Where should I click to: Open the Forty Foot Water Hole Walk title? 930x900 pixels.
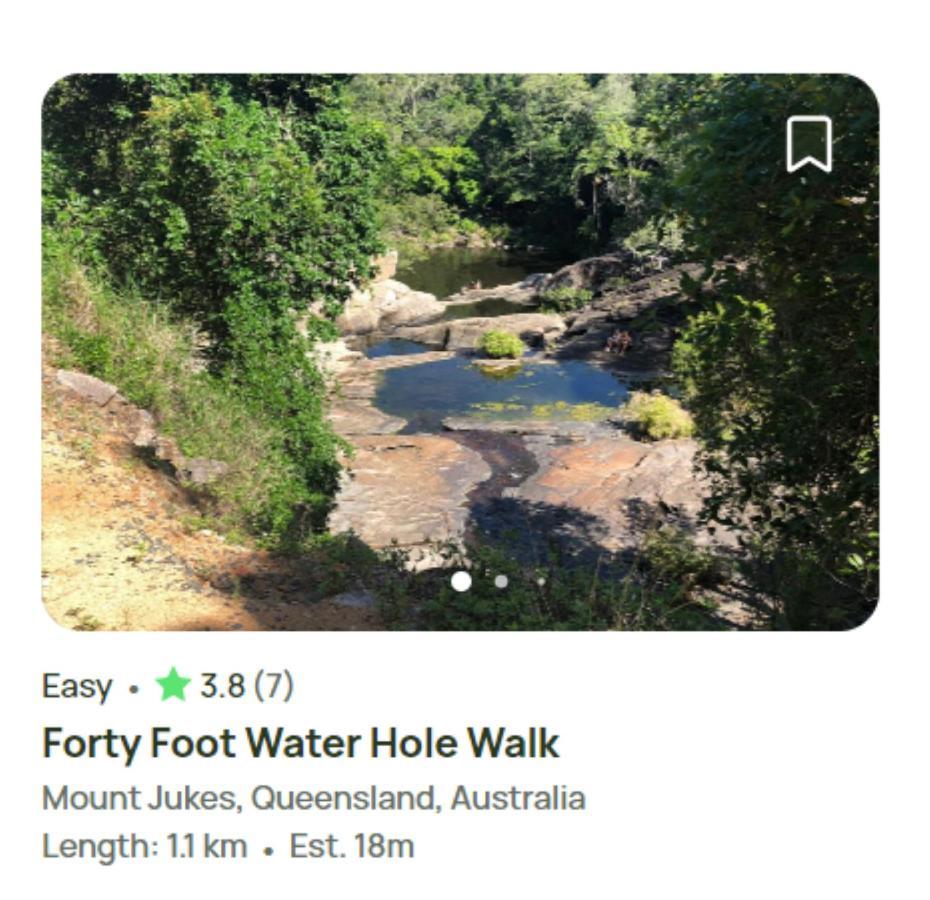[301, 743]
